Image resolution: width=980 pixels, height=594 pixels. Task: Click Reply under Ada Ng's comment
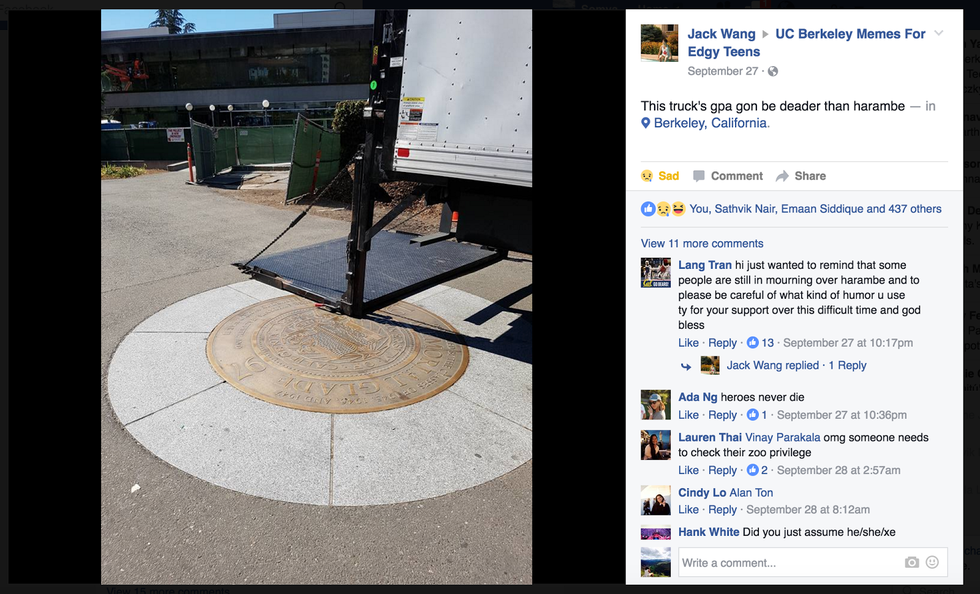point(722,415)
